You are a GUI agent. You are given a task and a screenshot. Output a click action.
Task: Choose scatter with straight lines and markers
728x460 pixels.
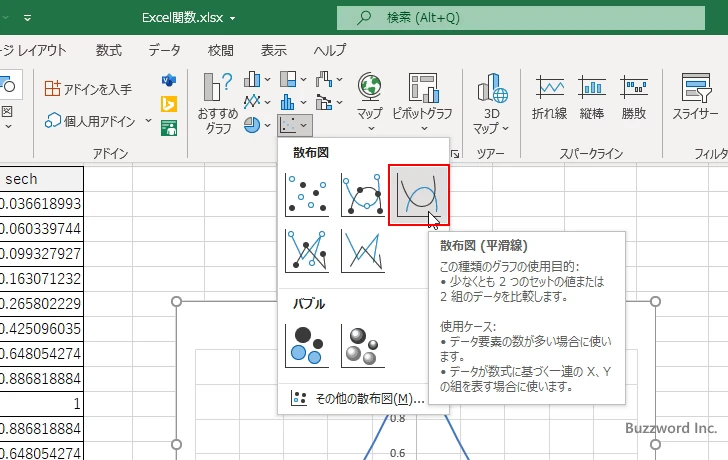click(x=307, y=251)
